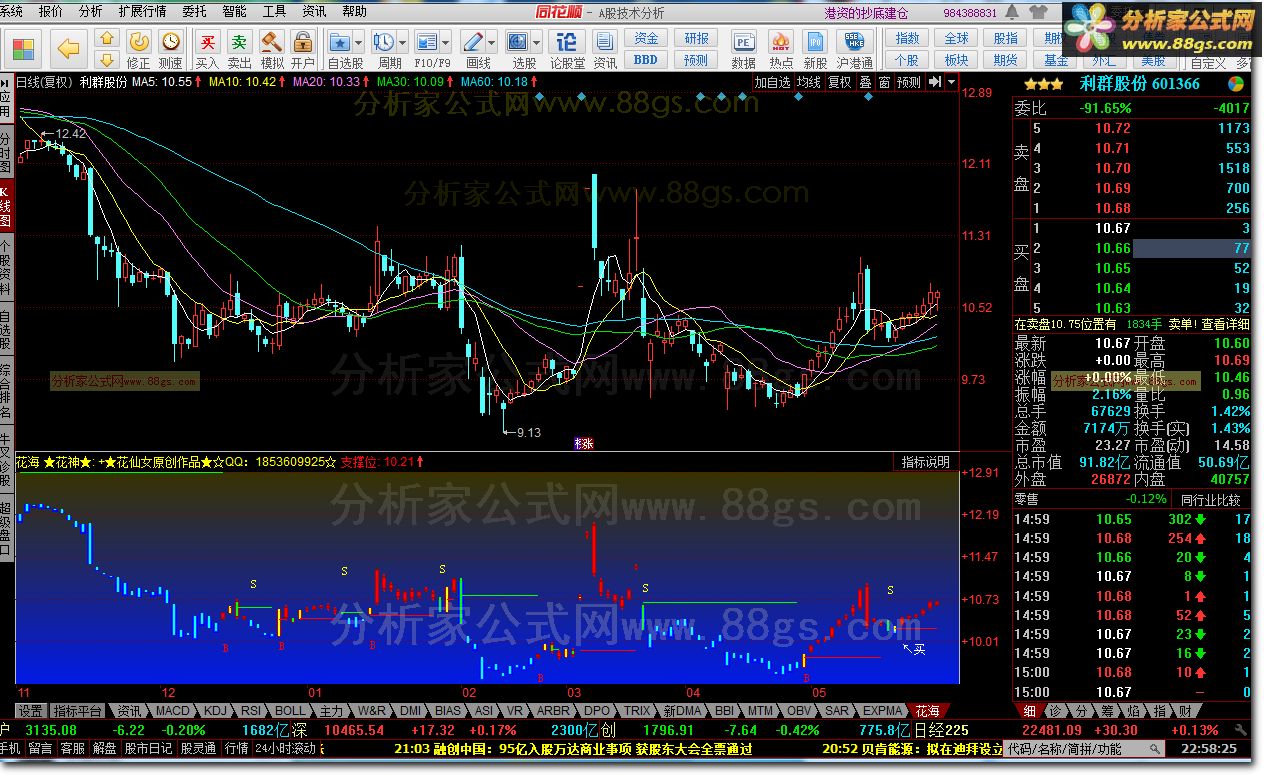Open the 智能 menu
Viewport: 1264px width, 775px height.
coord(234,11)
